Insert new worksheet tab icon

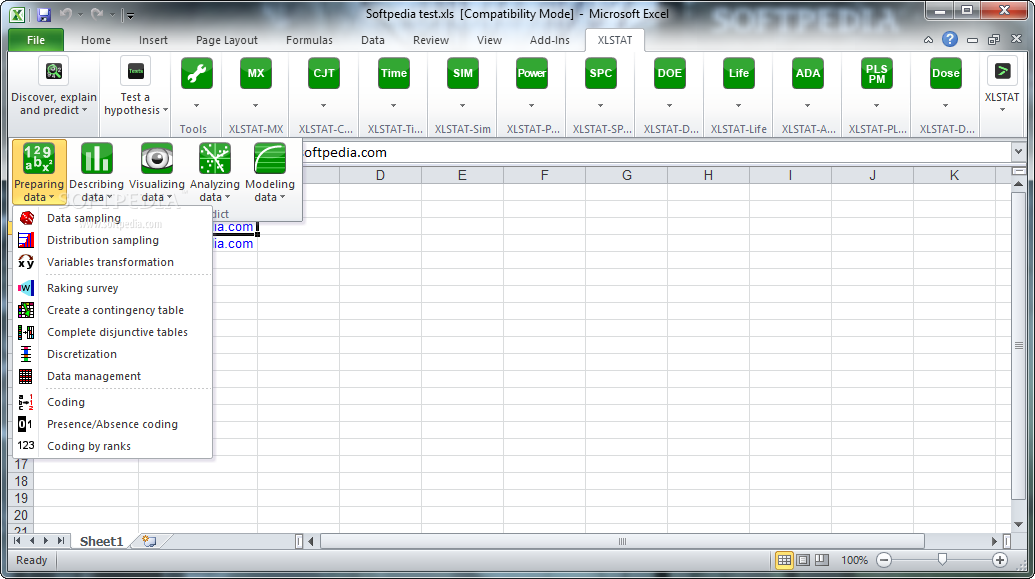tap(150, 541)
